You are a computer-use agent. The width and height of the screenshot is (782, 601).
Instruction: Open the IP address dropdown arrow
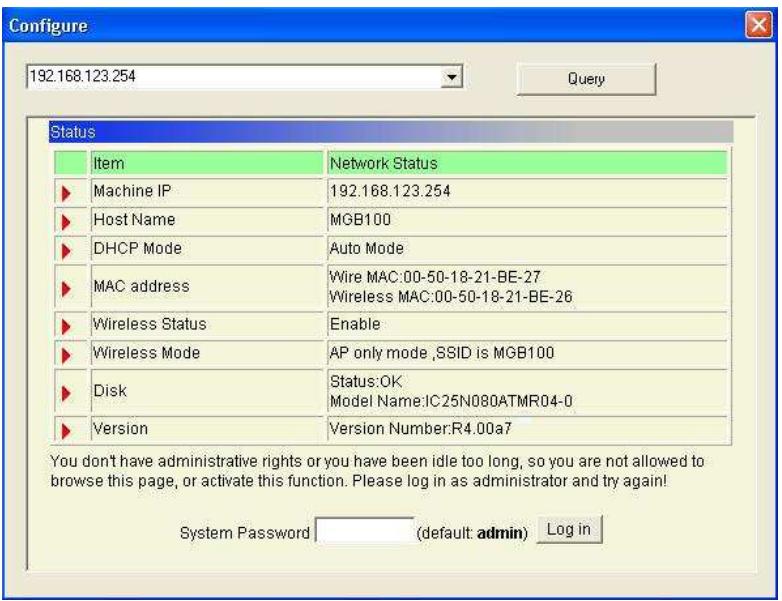[451, 77]
